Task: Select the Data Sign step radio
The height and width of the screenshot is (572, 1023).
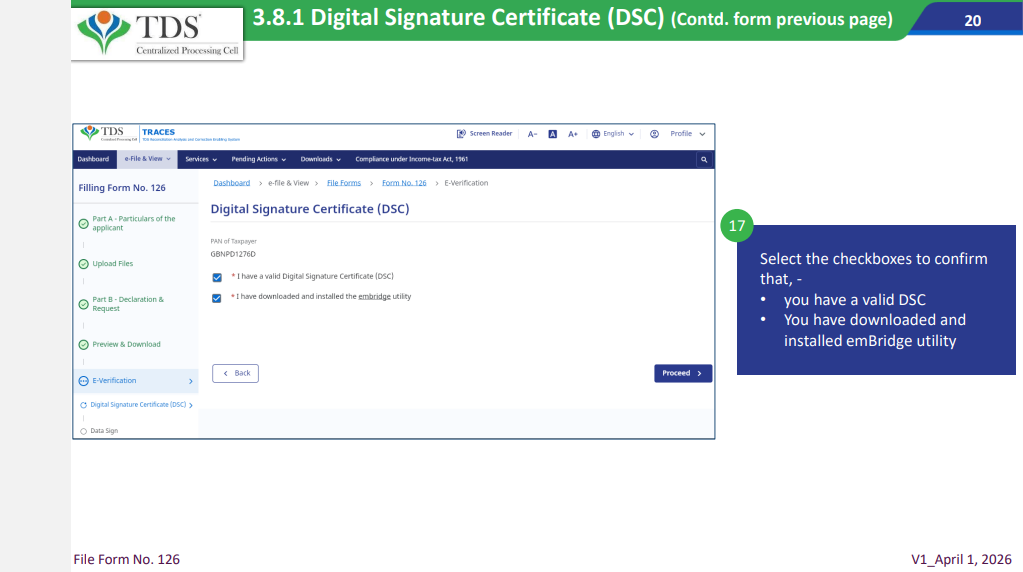Action: point(83,431)
